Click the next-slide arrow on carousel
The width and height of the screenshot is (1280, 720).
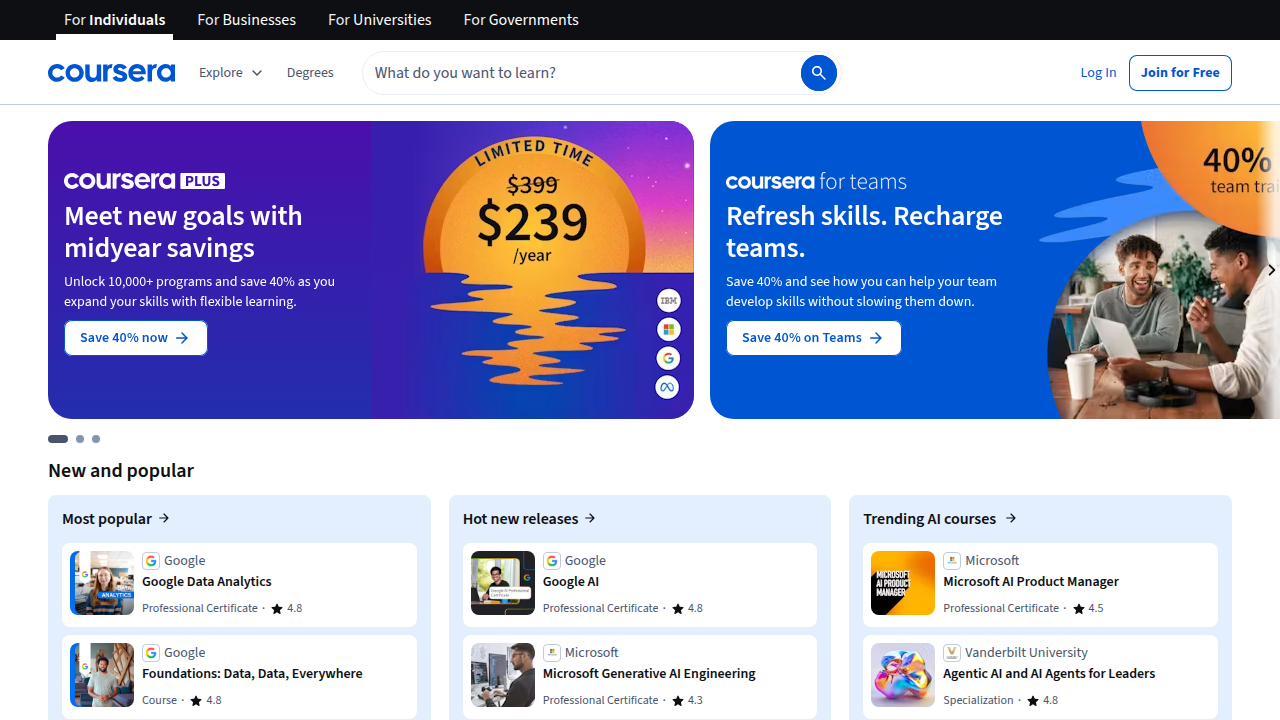1270,270
